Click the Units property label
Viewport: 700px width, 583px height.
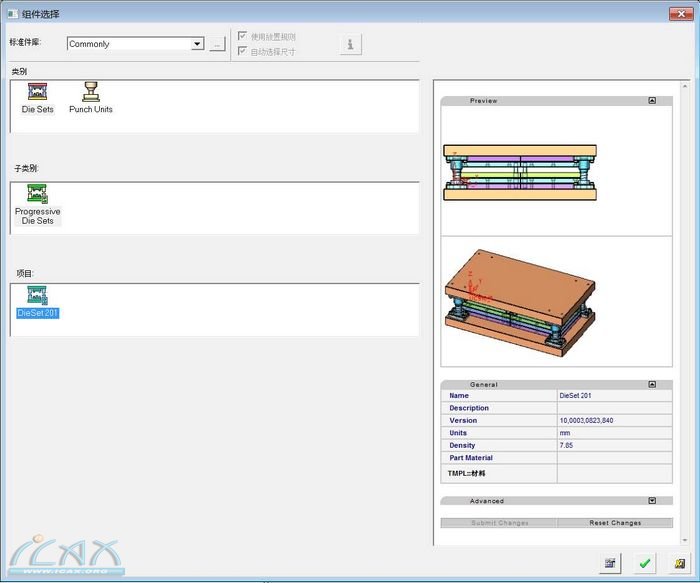[x=458, y=433]
